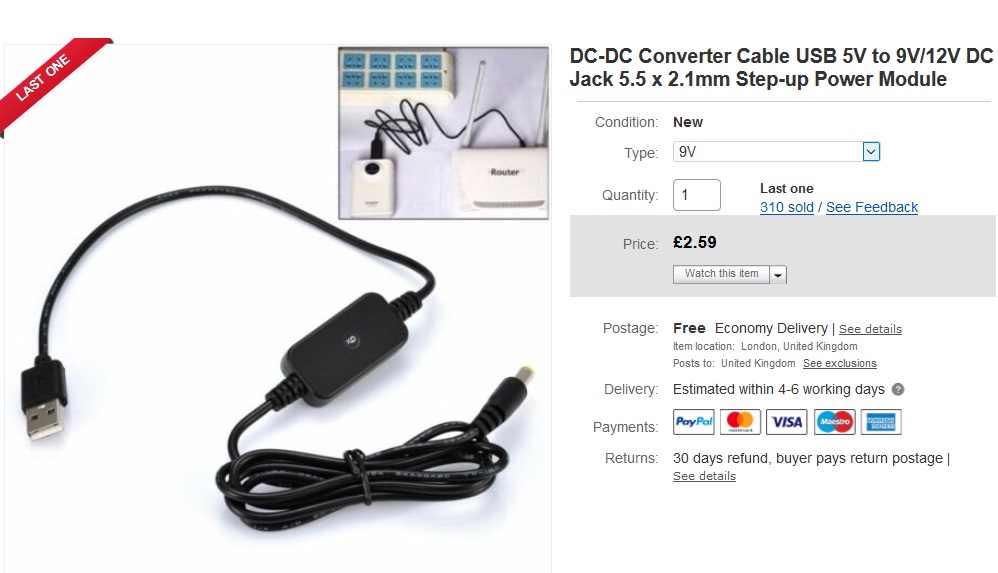
Task: Click the router setup inset photo
Action: (444, 133)
